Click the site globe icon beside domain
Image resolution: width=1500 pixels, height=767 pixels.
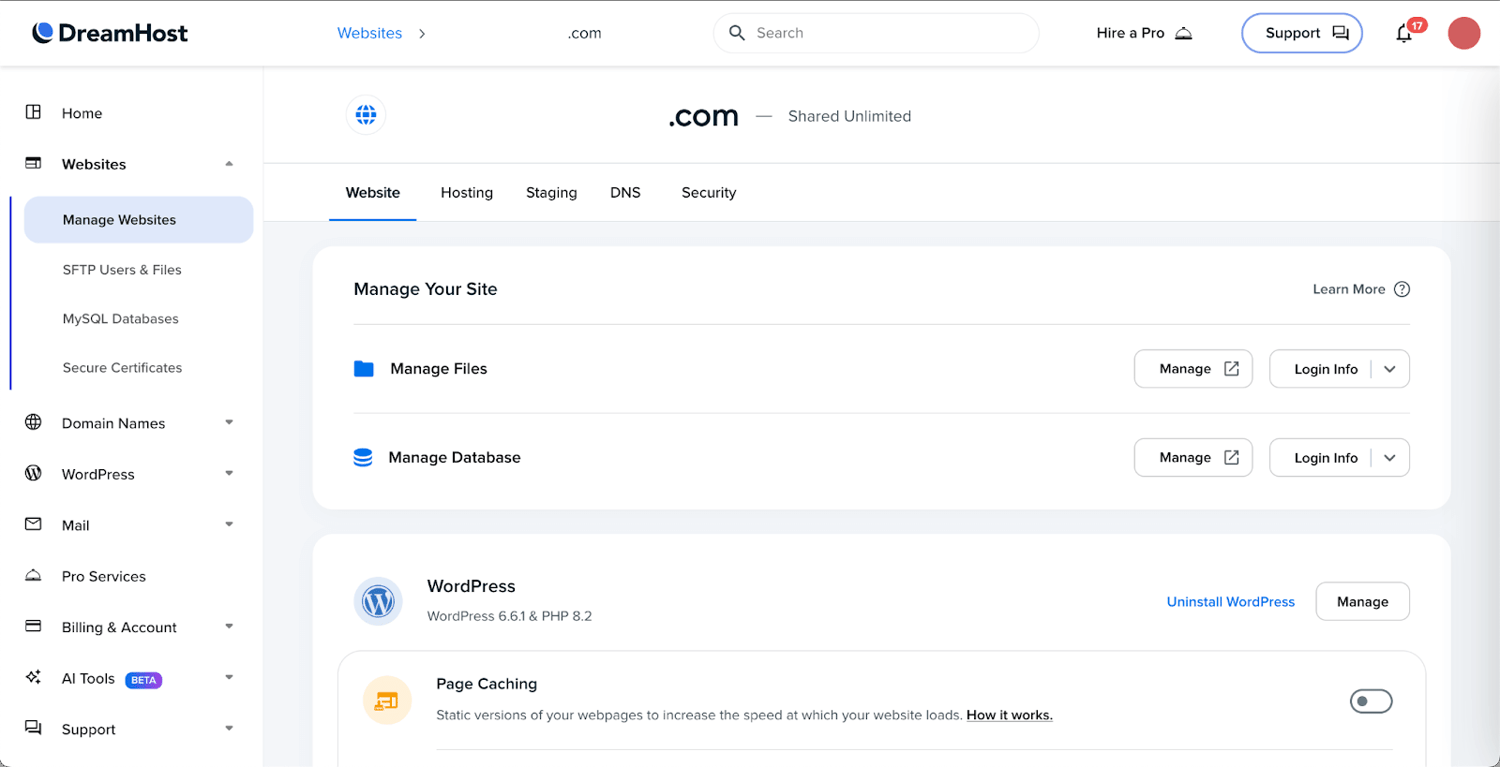coord(366,115)
